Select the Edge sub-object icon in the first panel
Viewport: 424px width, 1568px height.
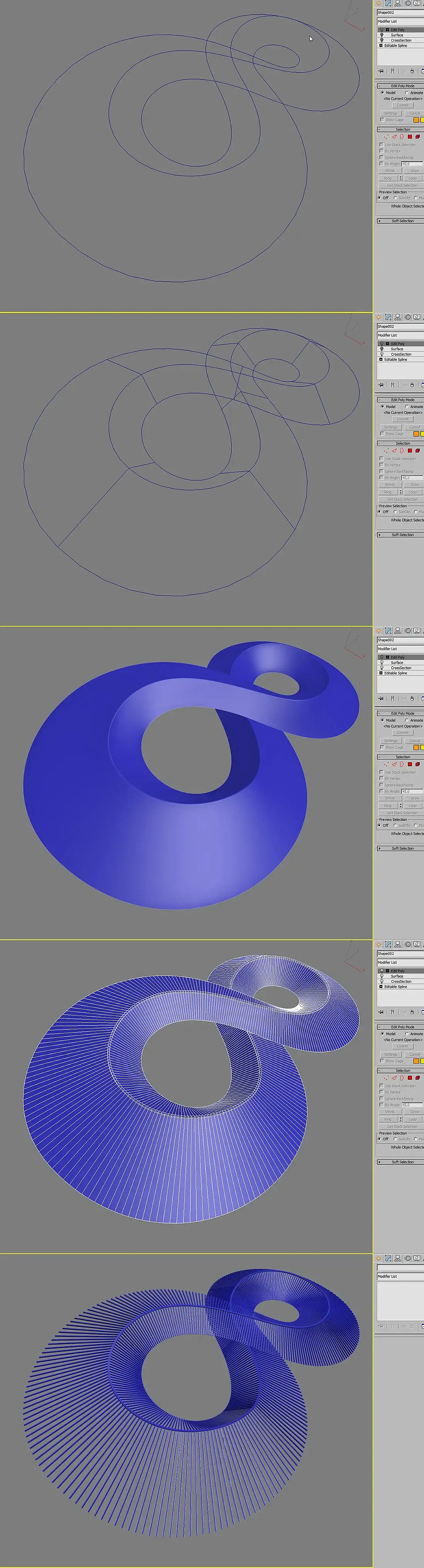(x=394, y=137)
